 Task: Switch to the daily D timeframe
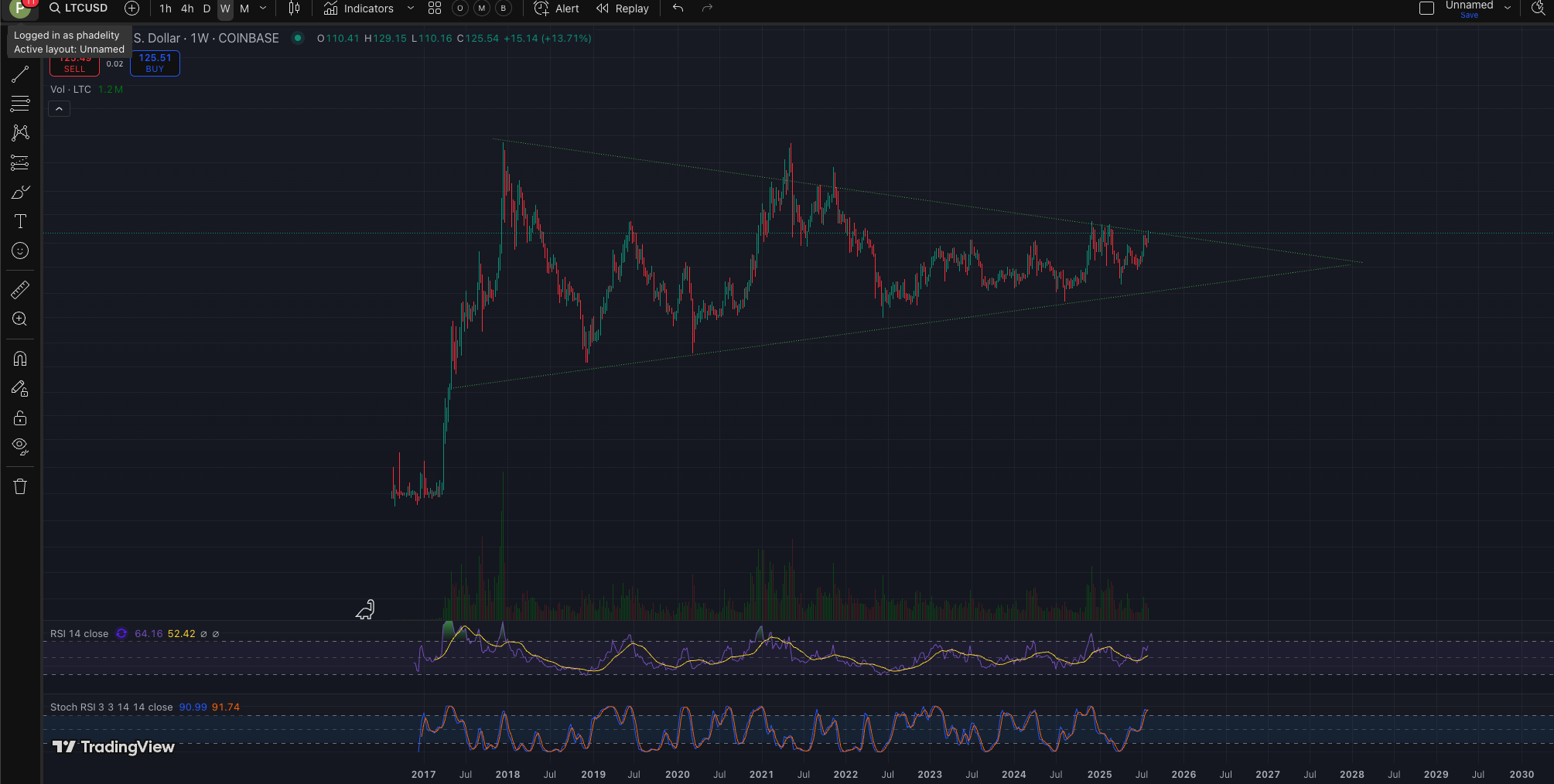click(207, 9)
